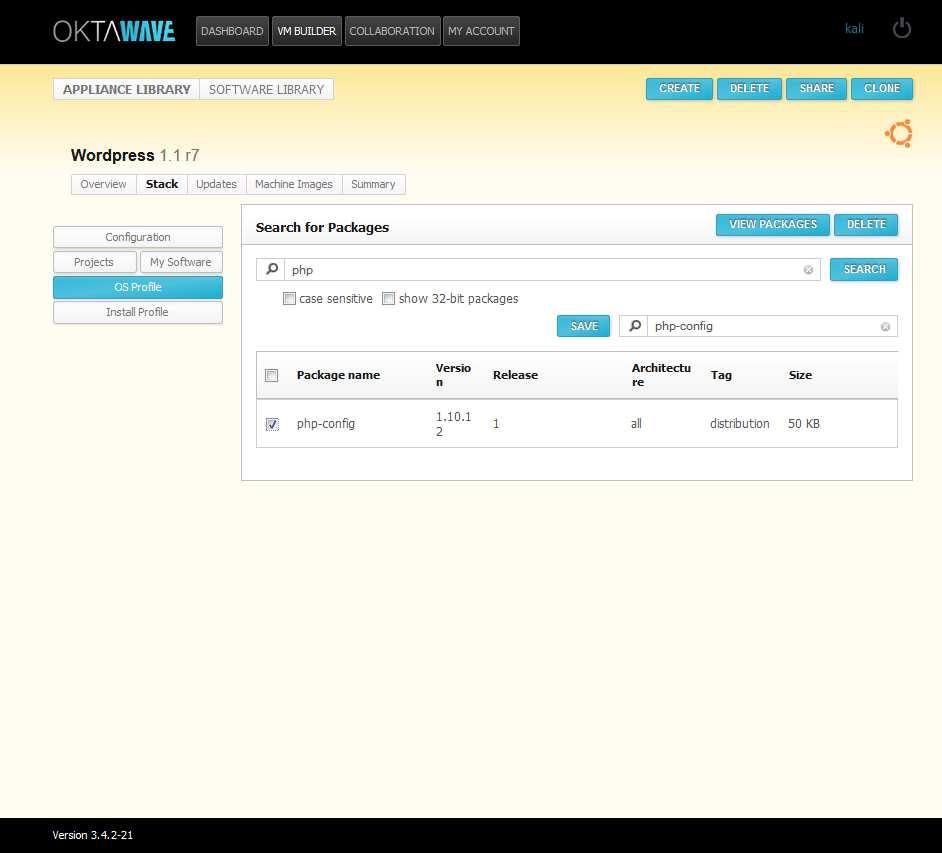
Task: Open Install Profile sidebar section
Action: 138,312
